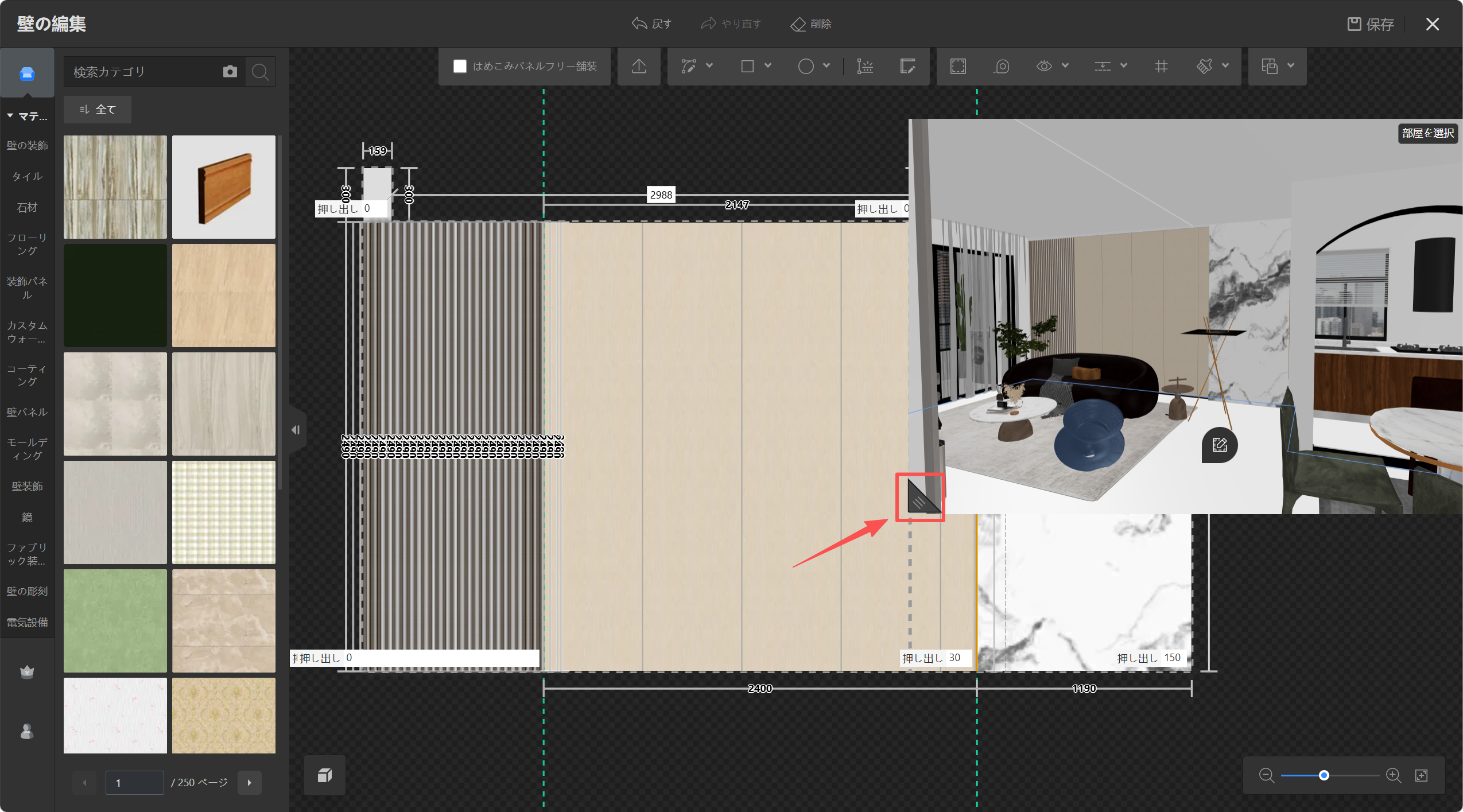Click the zoom in magnifier icon

pos(1394,776)
